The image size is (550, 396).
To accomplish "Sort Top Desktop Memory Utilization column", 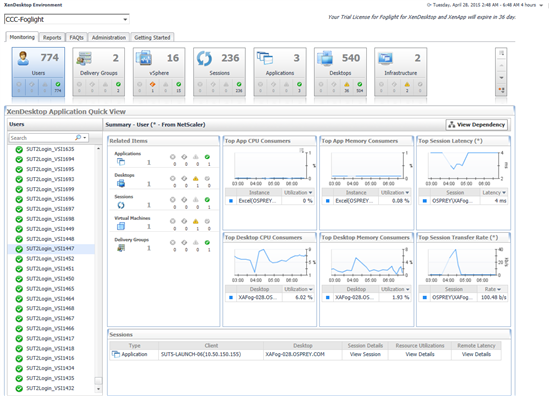I will click(394, 289).
